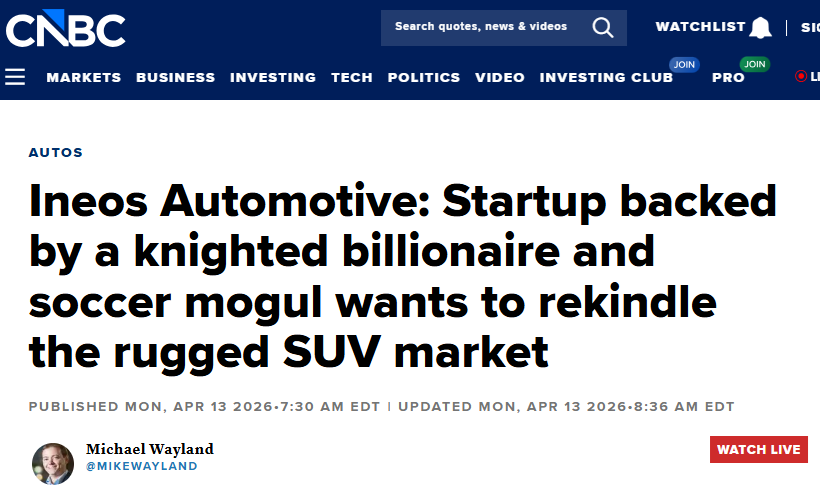The height and width of the screenshot is (498, 820).
Task: Open the Business menu
Action: click(175, 77)
